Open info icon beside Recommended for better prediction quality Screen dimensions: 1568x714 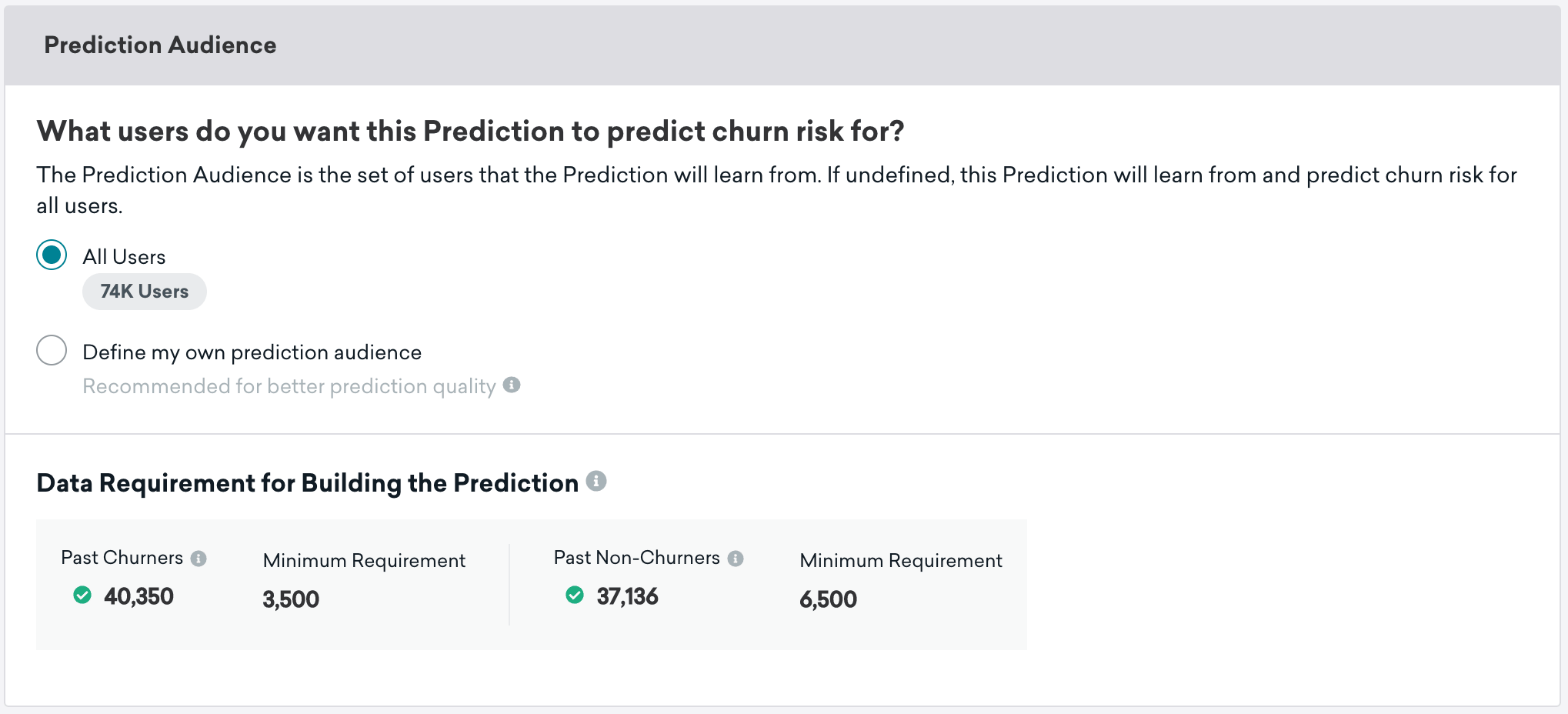click(512, 385)
